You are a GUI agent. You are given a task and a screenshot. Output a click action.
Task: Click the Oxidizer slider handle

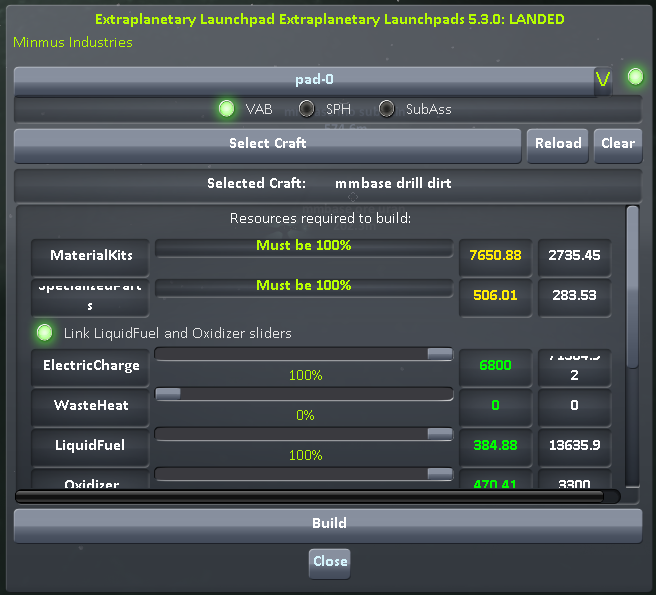pyautogui.click(x=440, y=474)
